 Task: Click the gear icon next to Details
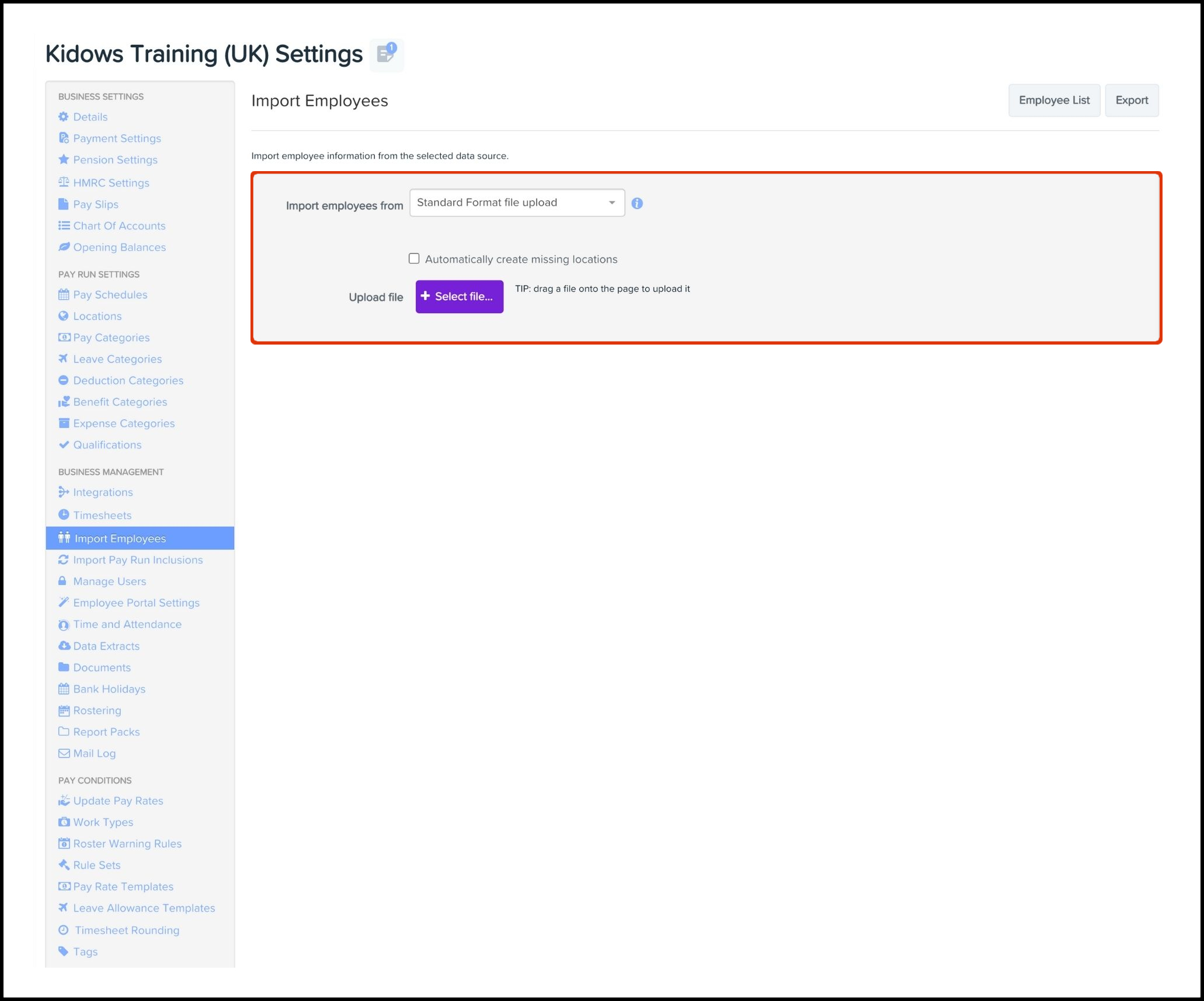click(x=64, y=117)
